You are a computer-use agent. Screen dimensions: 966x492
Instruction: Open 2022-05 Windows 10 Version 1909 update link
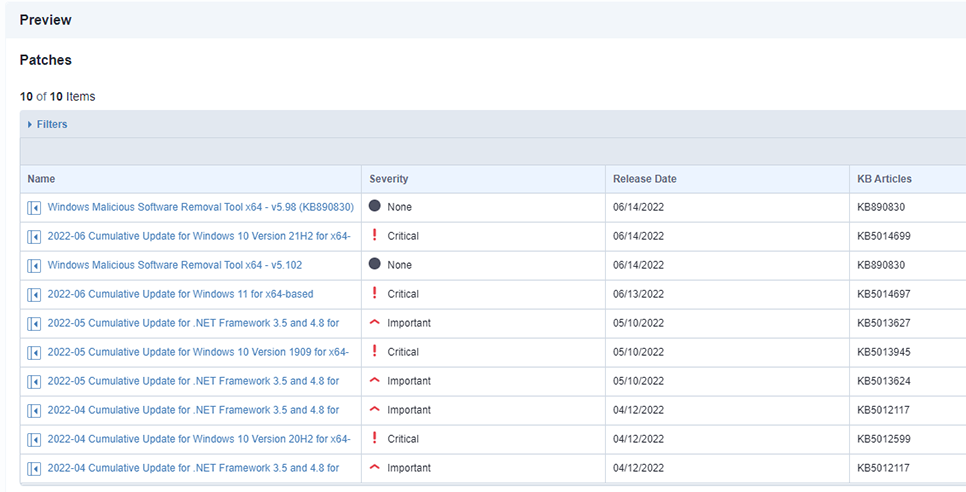pos(198,352)
